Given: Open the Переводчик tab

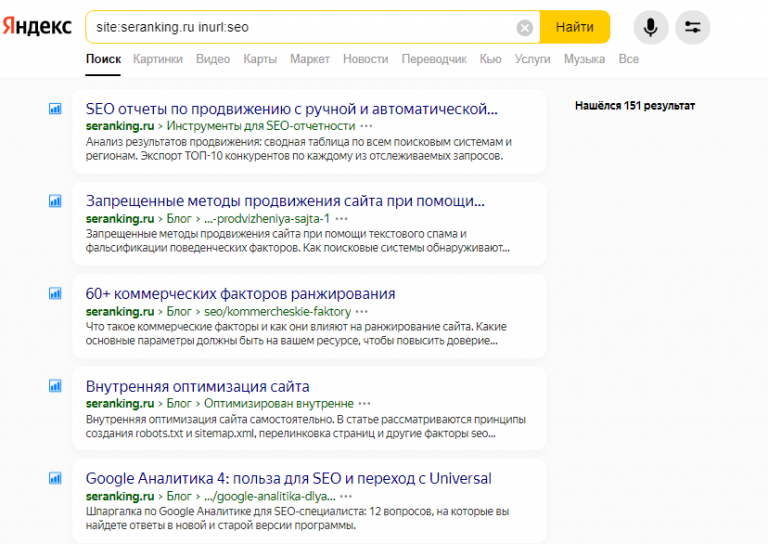Looking at the screenshot, I should pyautogui.click(x=433, y=59).
